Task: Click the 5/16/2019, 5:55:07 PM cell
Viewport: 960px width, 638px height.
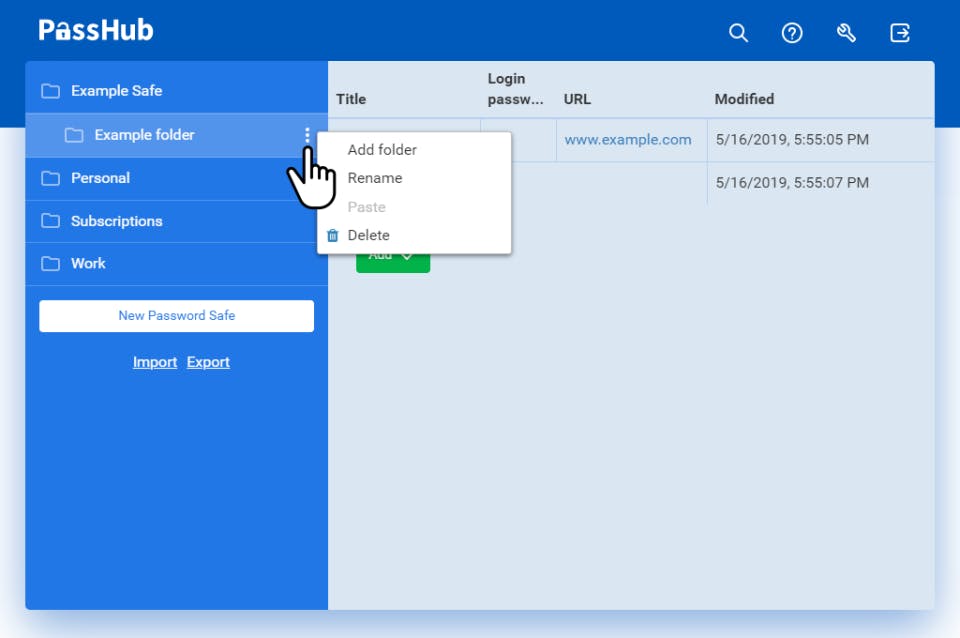Action: point(792,182)
